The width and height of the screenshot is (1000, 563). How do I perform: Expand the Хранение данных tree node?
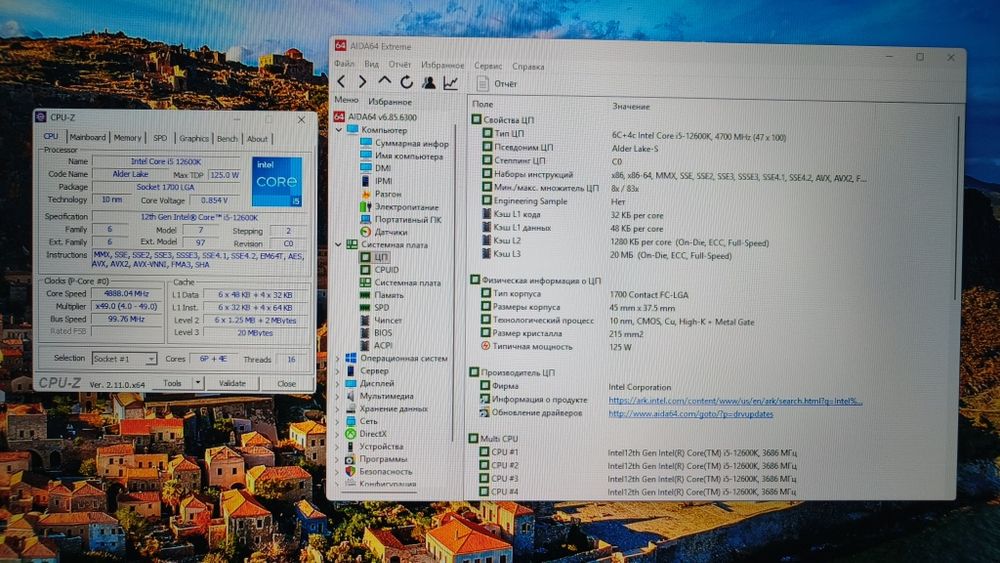pyautogui.click(x=338, y=409)
